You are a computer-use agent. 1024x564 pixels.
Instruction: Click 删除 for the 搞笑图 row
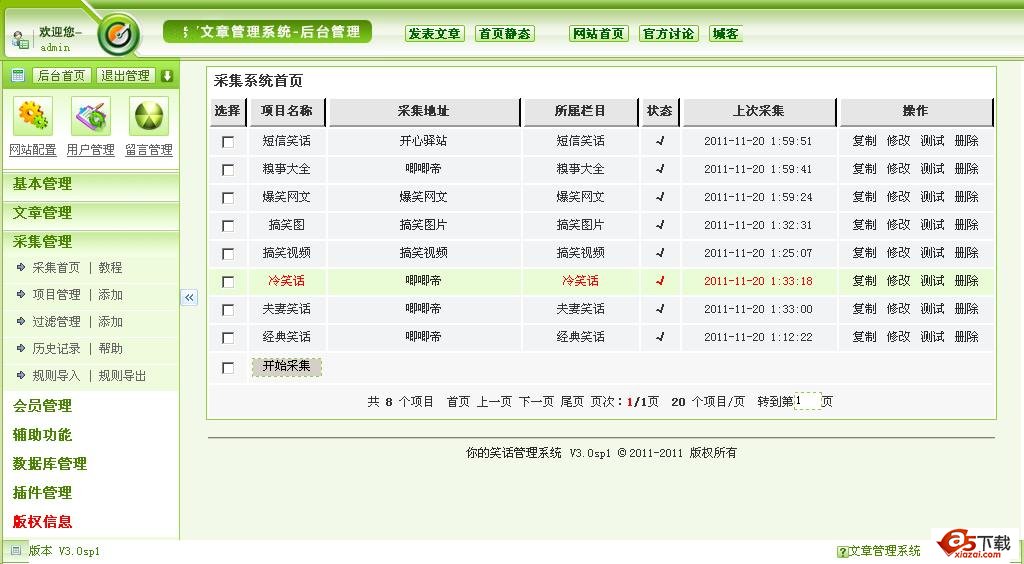967,225
